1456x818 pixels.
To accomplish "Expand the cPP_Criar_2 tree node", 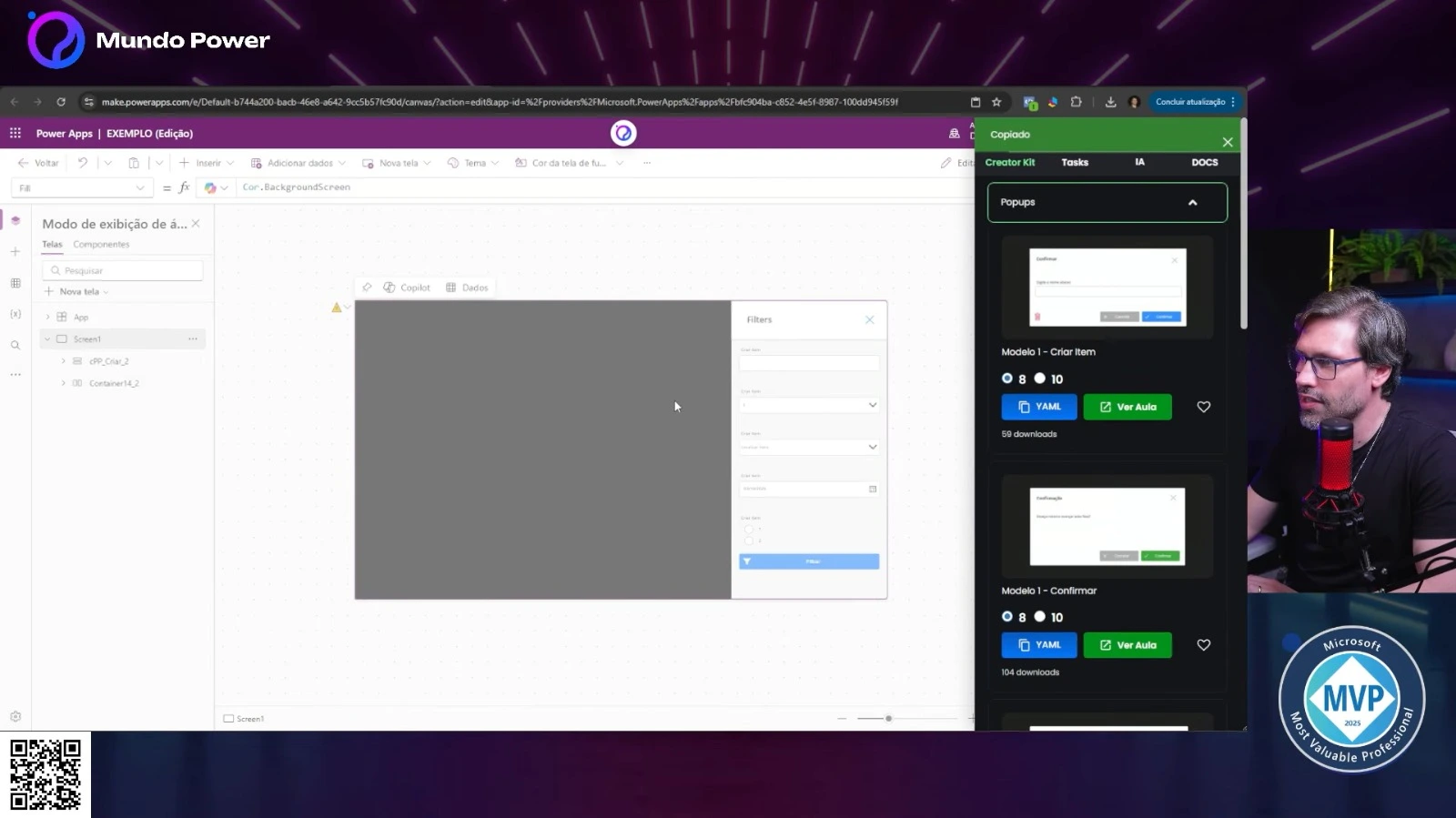I will [63, 361].
